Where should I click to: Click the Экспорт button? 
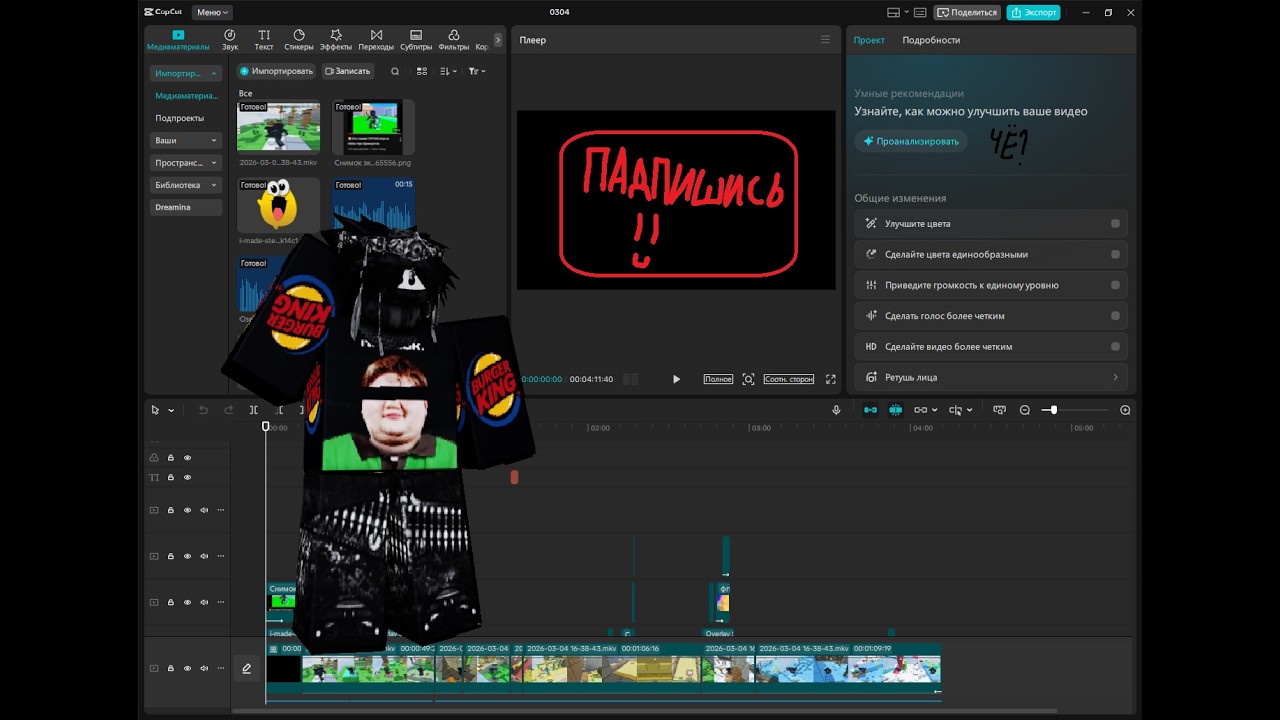[x=1033, y=12]
